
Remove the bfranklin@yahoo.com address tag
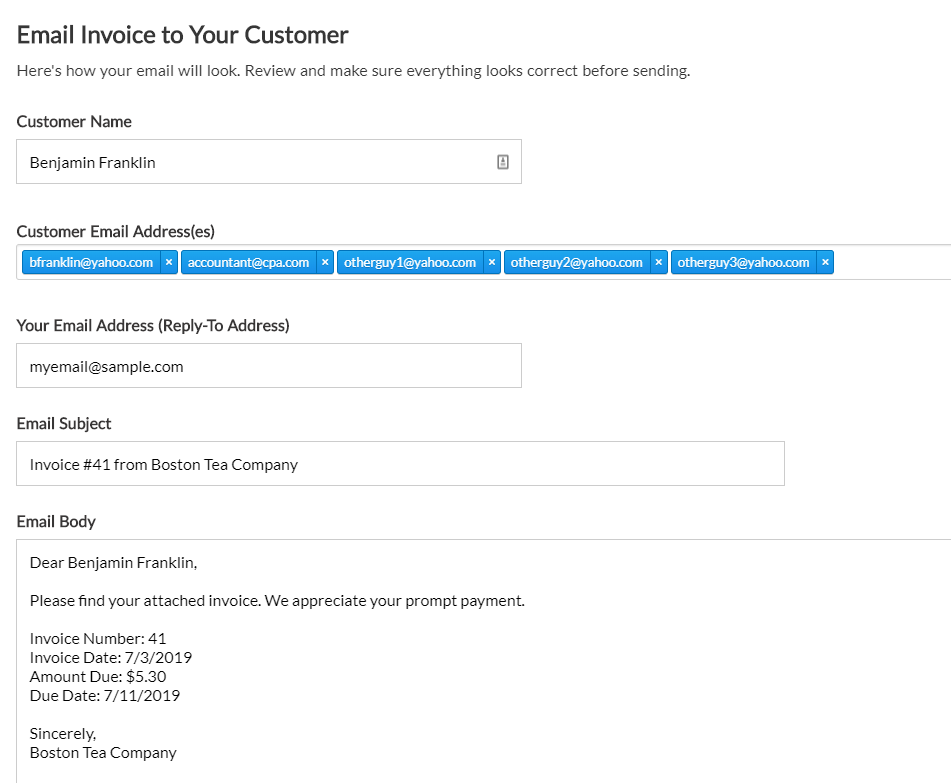coord(169,262)
